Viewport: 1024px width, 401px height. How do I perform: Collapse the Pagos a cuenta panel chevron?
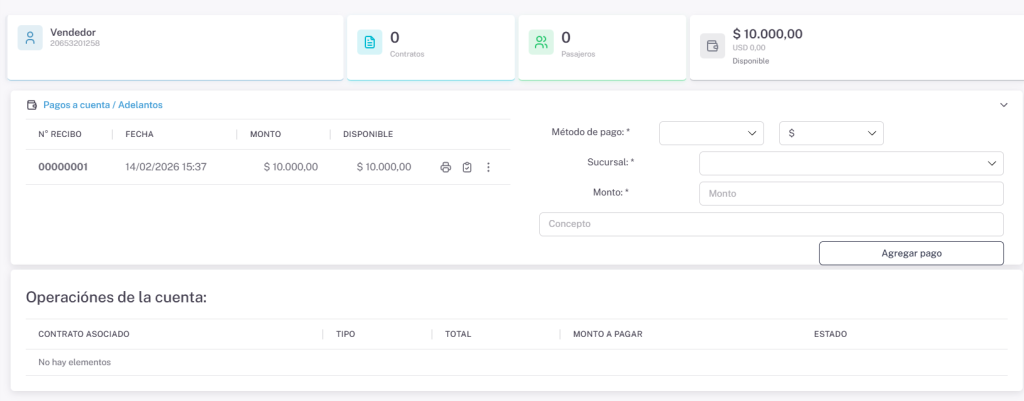coord(1004,104)
